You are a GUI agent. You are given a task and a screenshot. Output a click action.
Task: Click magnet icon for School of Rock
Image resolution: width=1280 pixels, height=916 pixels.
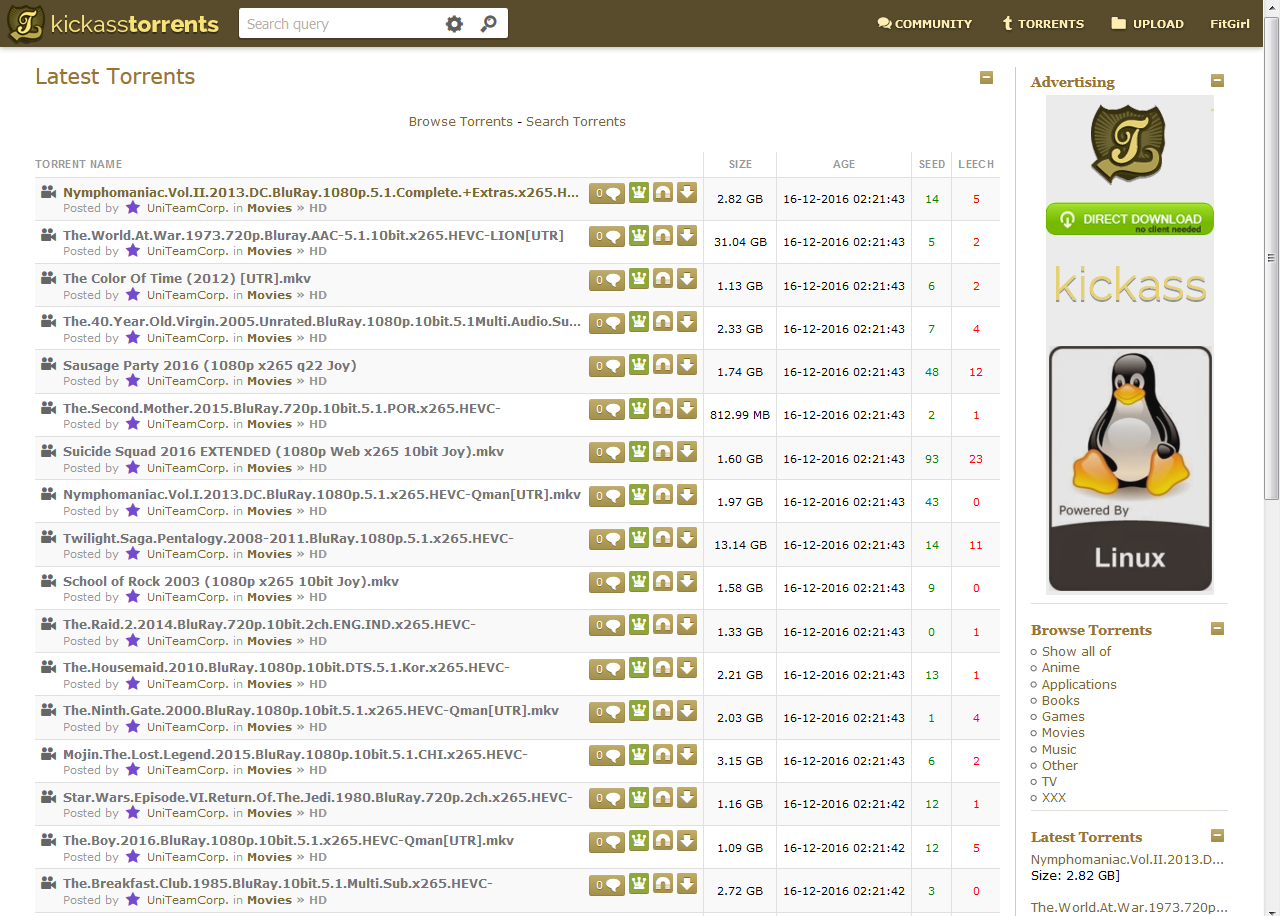(x=663, y=581)
